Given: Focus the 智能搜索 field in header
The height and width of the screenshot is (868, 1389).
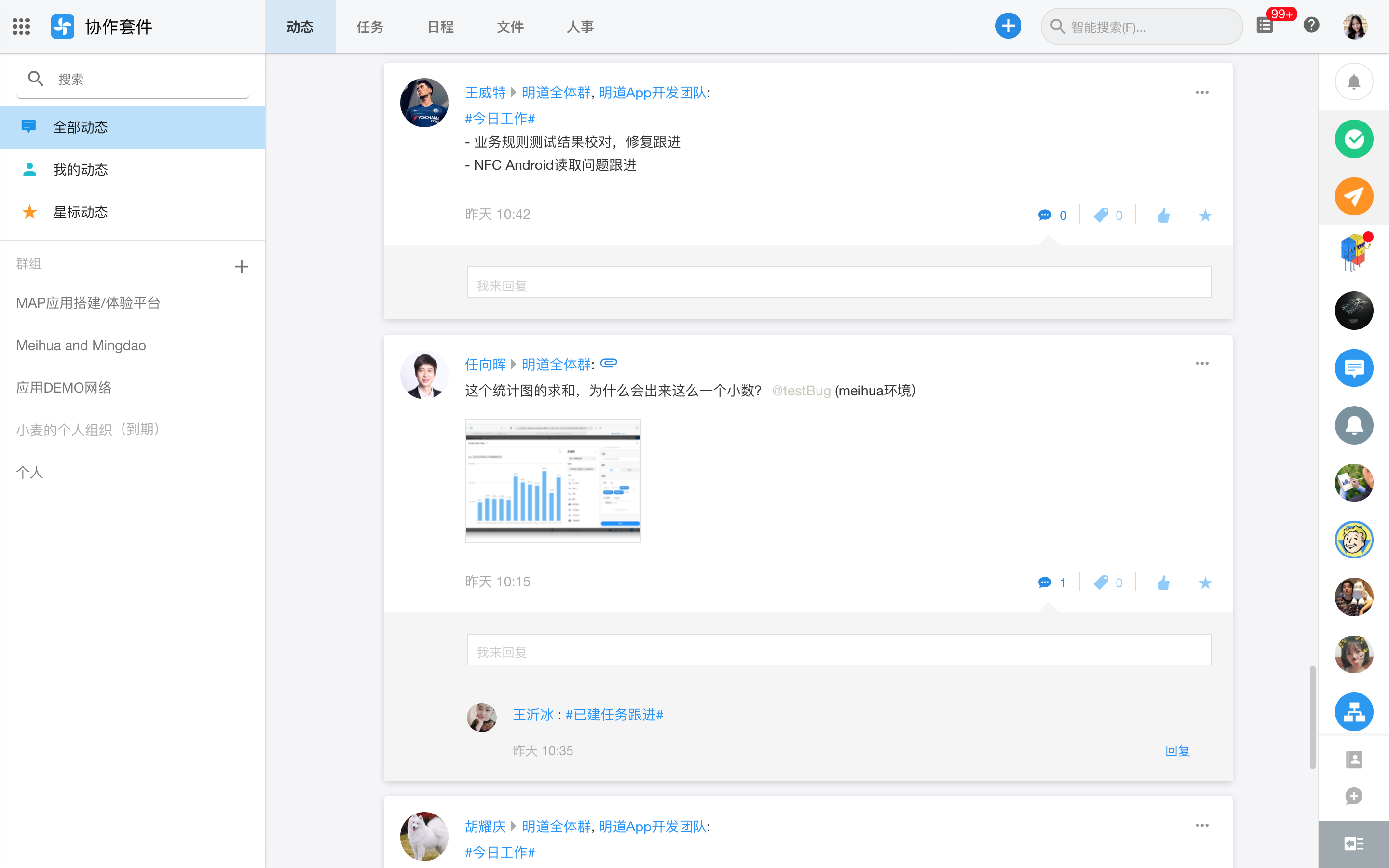Looking at the screenshot, I should click(1141, 27).
